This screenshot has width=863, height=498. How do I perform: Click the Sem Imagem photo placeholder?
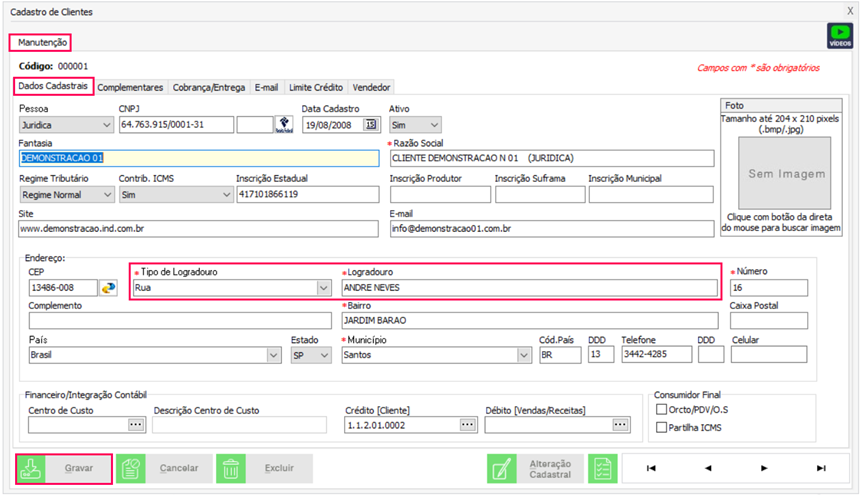(779, 173)
